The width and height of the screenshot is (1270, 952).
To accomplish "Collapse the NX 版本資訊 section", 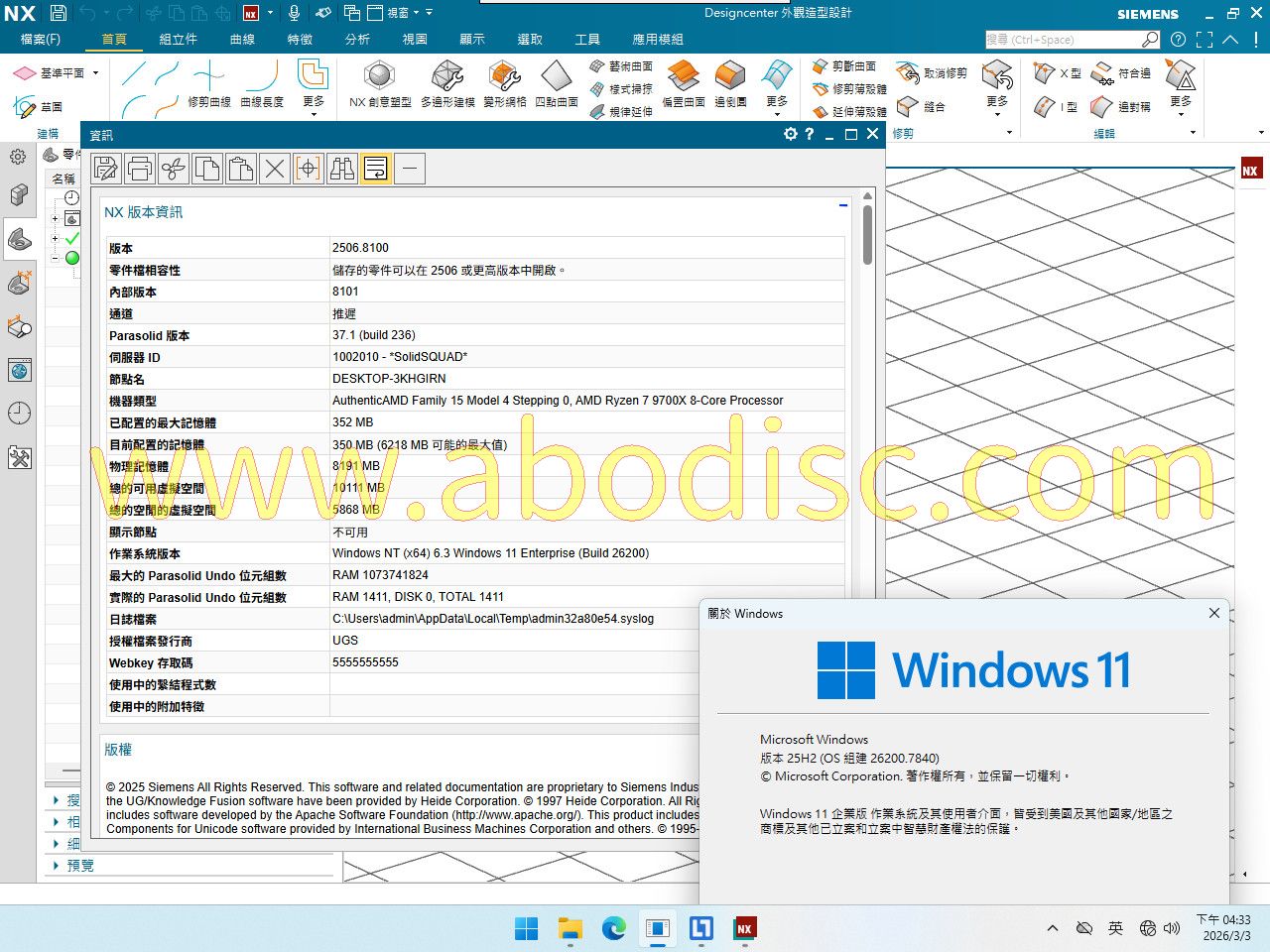I will [x=843, y=205].
